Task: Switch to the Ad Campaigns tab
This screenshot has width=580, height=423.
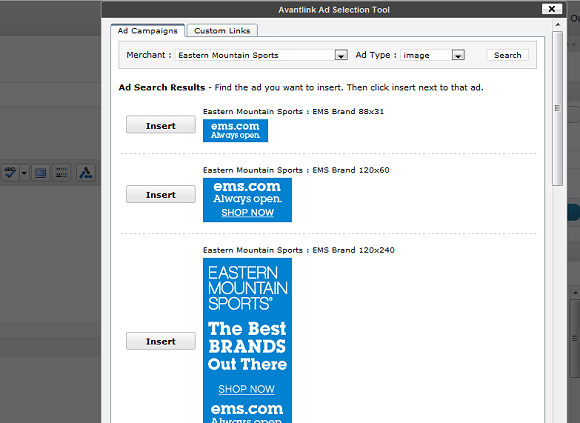Action: click(x=148, y=31)
